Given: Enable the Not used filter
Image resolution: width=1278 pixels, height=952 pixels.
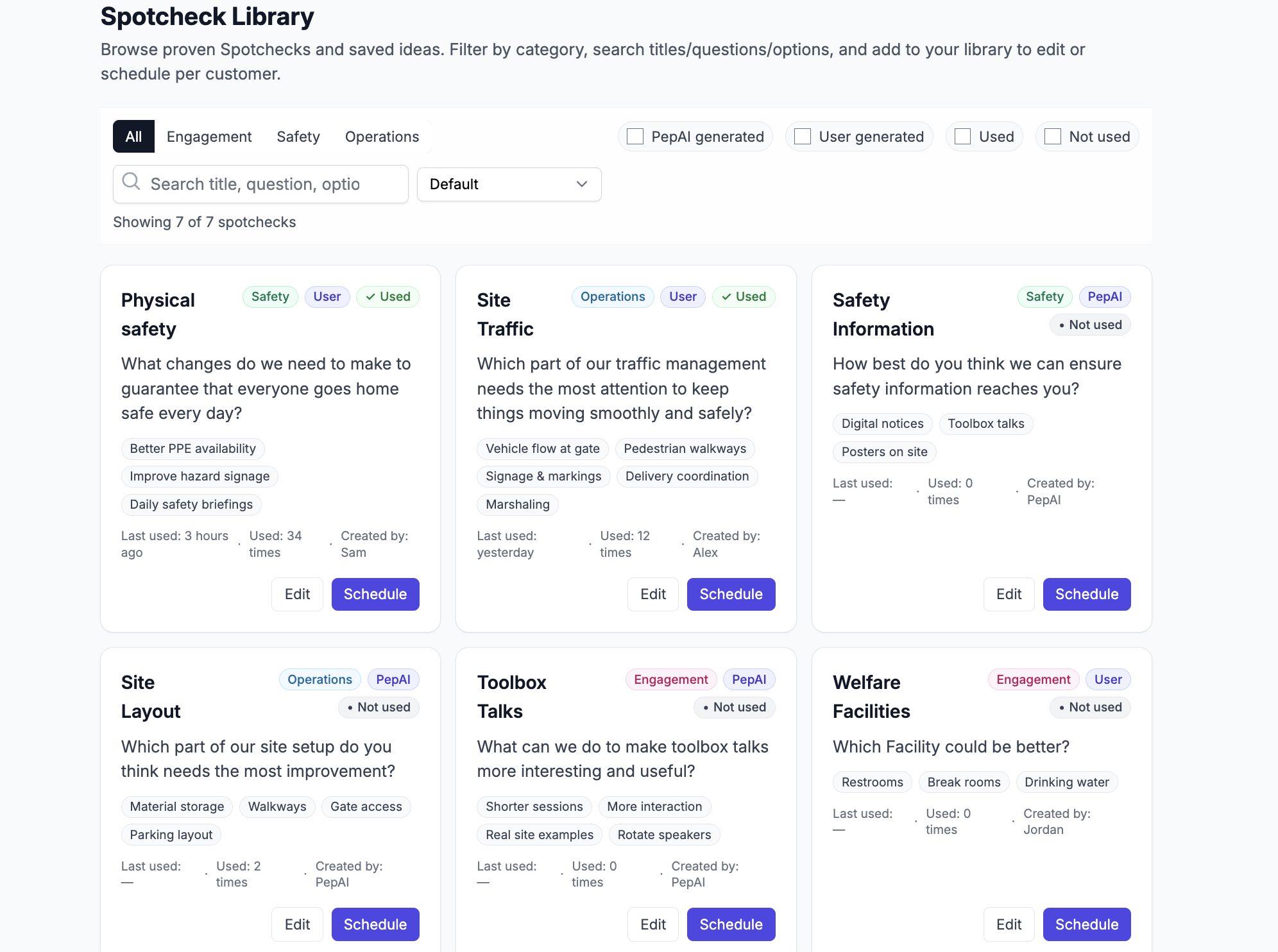Looking at the screenshot, I should click(1053, 136).
